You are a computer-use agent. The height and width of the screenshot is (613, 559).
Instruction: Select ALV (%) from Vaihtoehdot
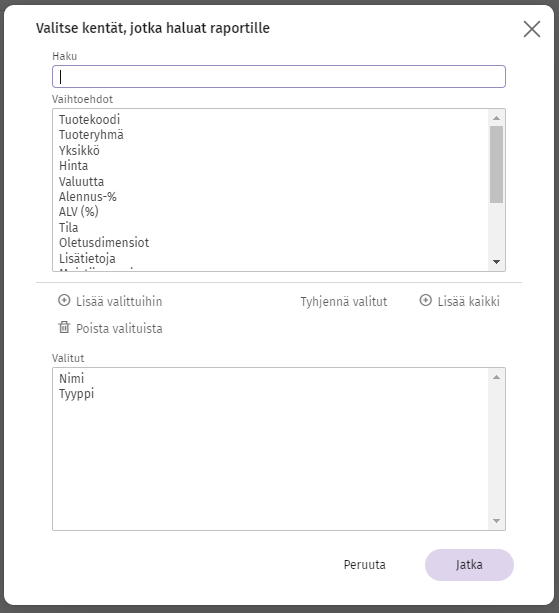(271, 212)
